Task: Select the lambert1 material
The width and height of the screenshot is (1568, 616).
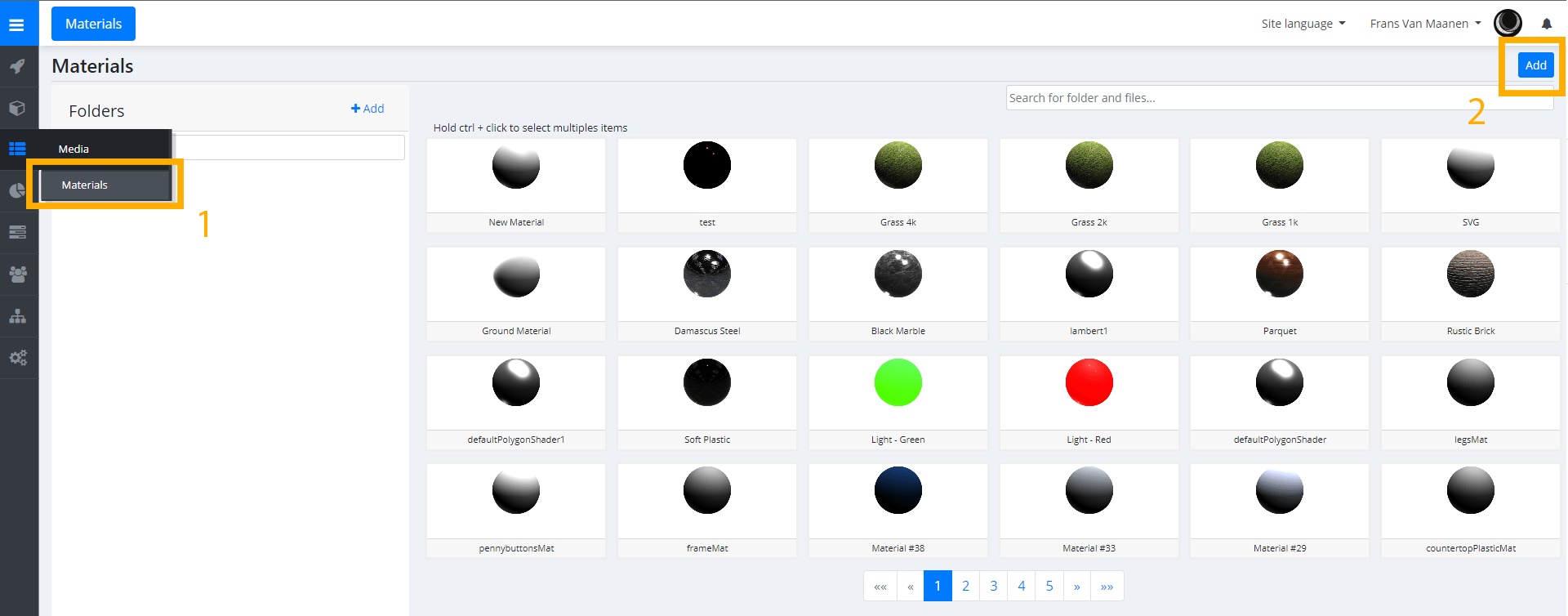Action: 1089,294
